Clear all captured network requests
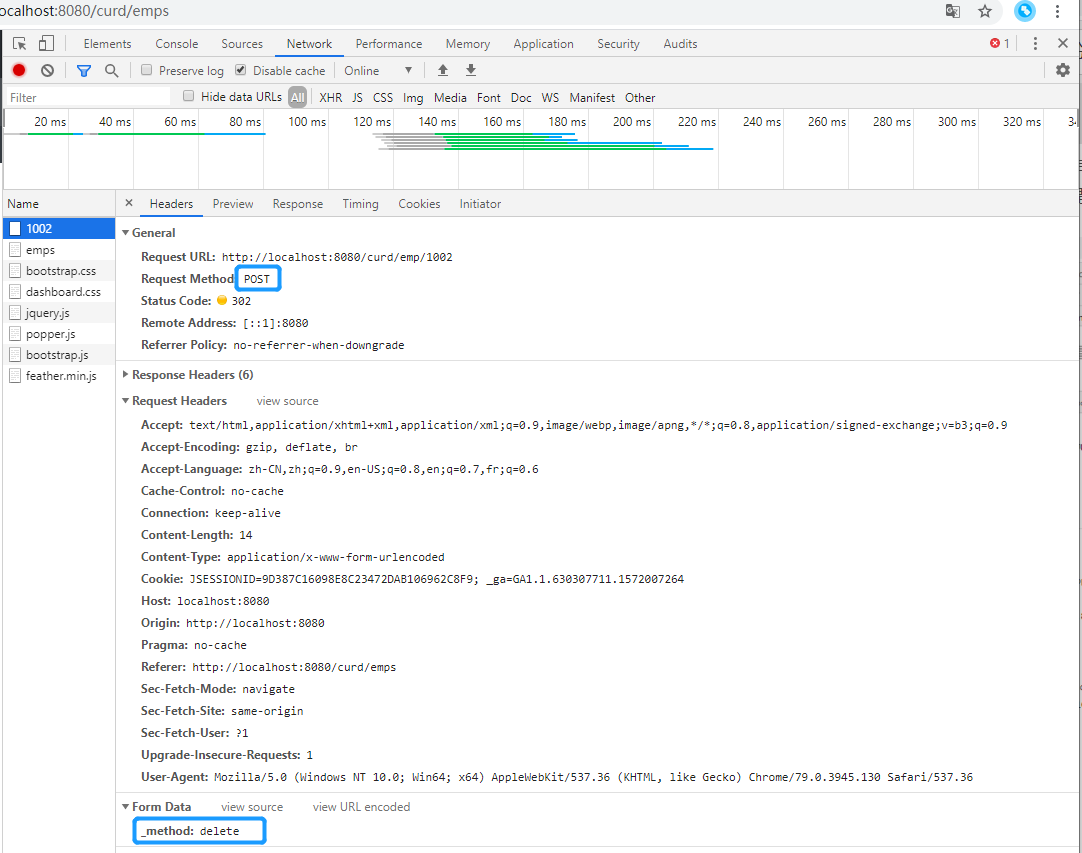The height and width of the screenshot is (853, 1082). click(46, 70)
